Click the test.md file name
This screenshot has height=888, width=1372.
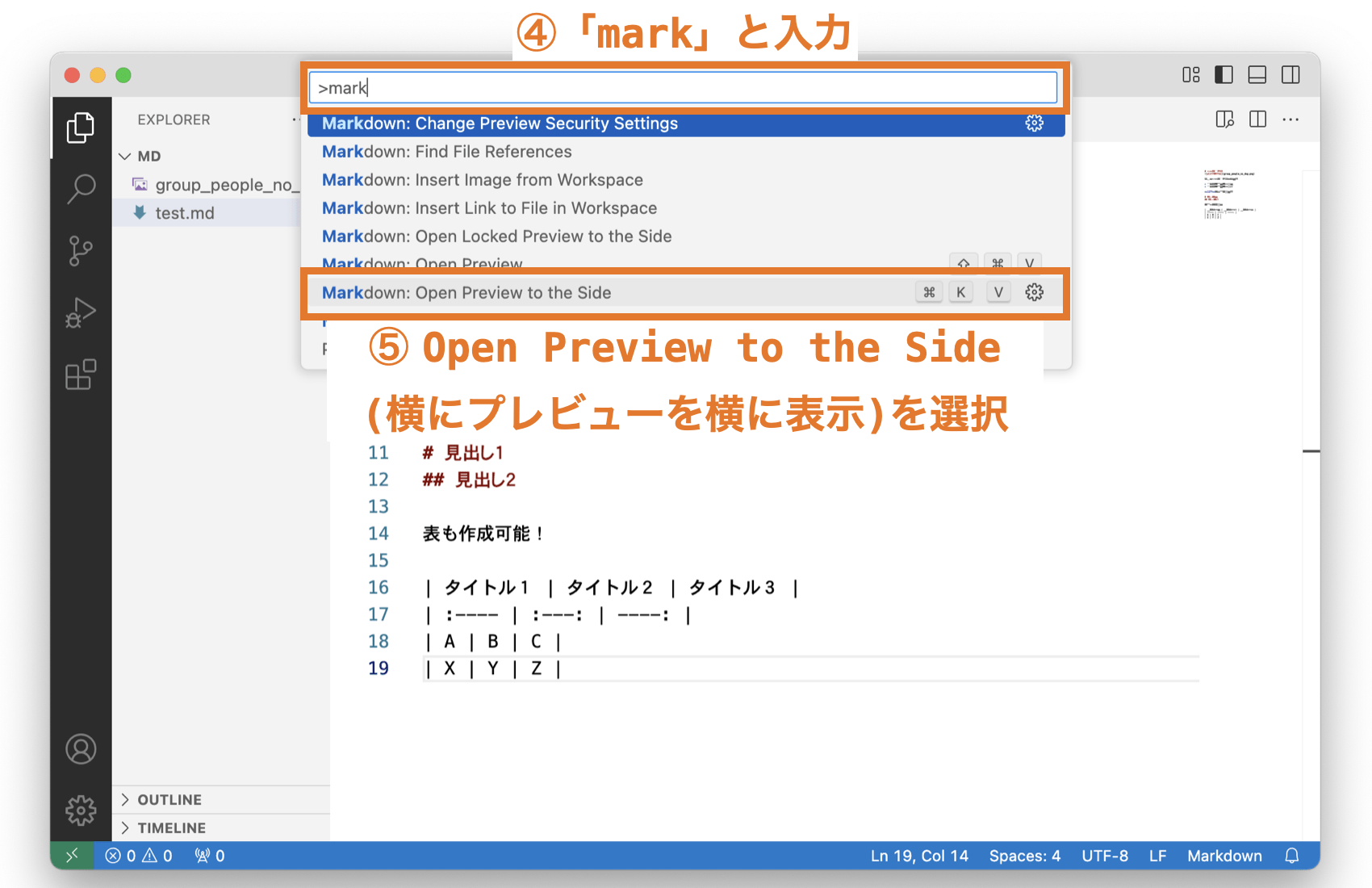tap(185, 213)
